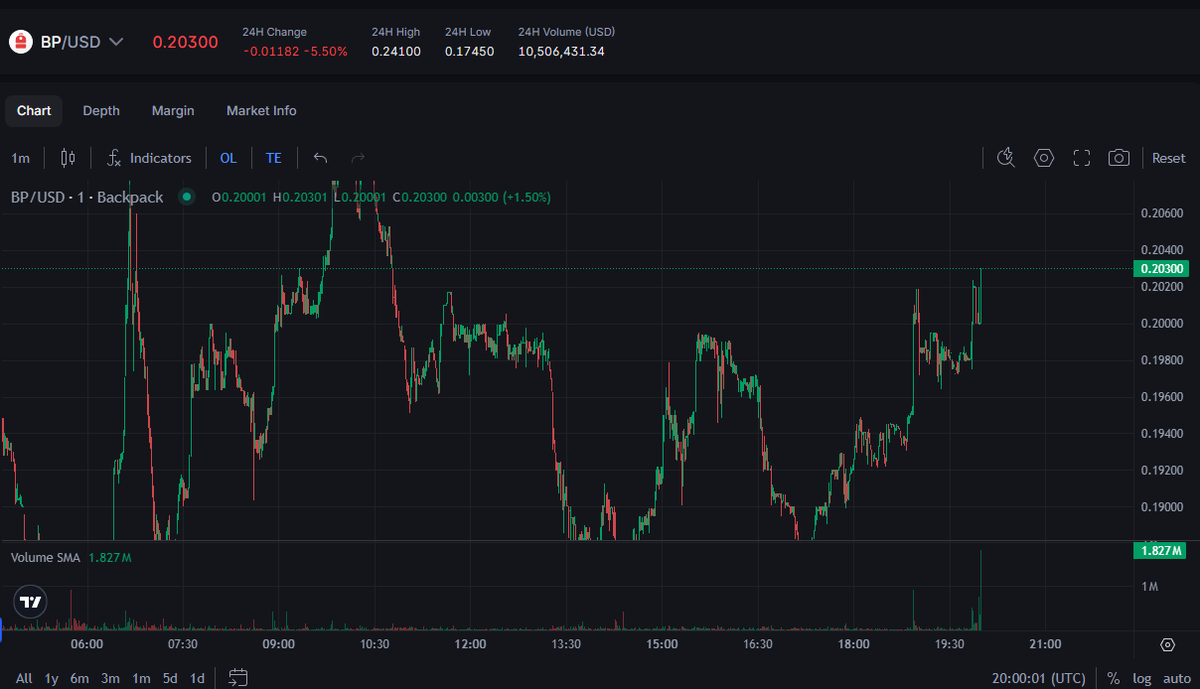1200x689 pixels.
Task: Click the 19:30 time axis label
Action: point(949,644)
